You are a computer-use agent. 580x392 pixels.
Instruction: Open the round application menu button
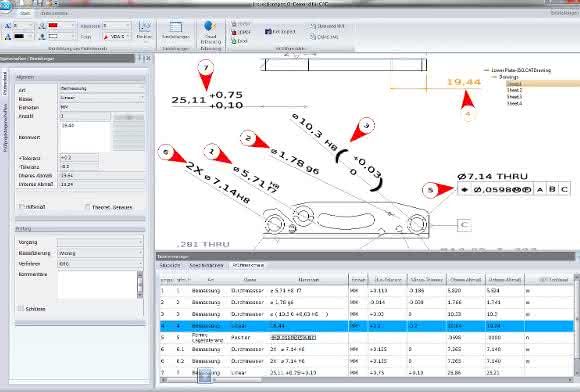click(5, 7)
